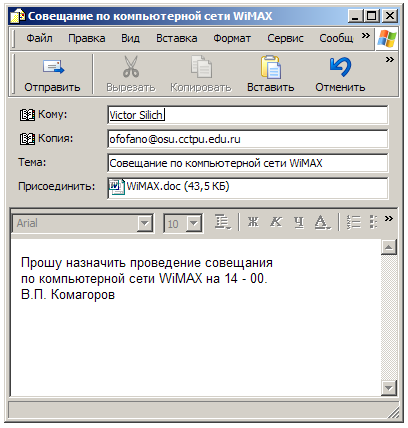Maximize the message window

point(371,16)
